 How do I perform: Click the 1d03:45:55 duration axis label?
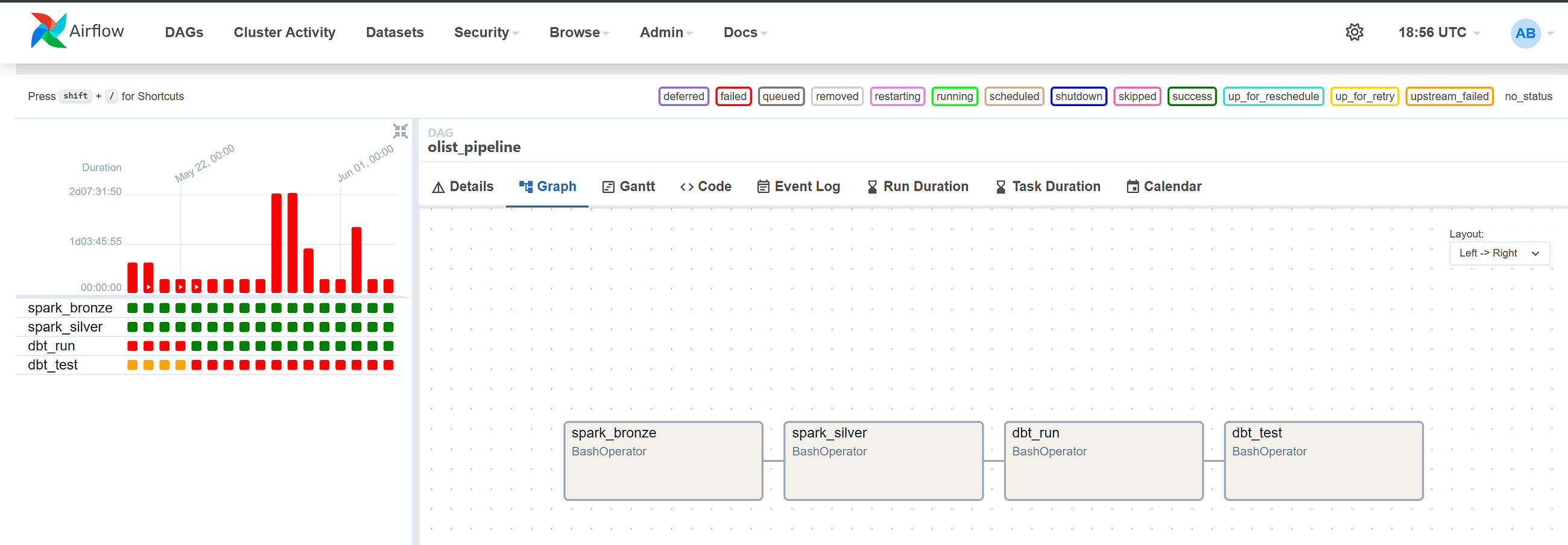coord(95,242)
